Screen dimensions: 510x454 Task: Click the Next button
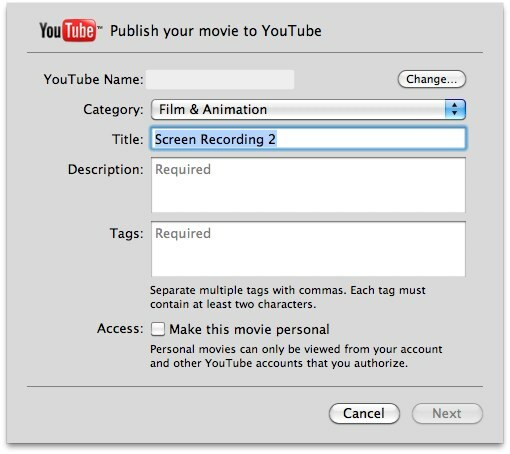coord(447,413)
